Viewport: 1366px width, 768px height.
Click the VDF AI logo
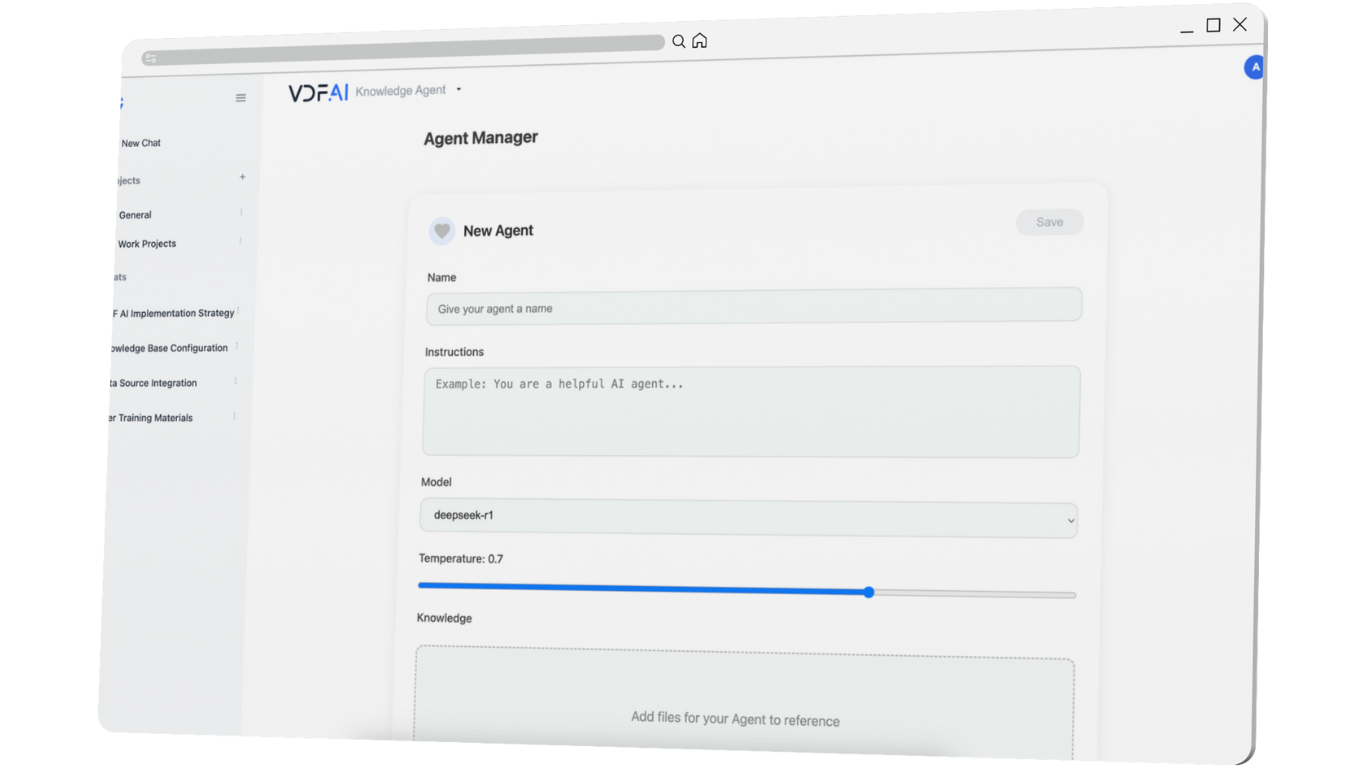coord(319,93)
